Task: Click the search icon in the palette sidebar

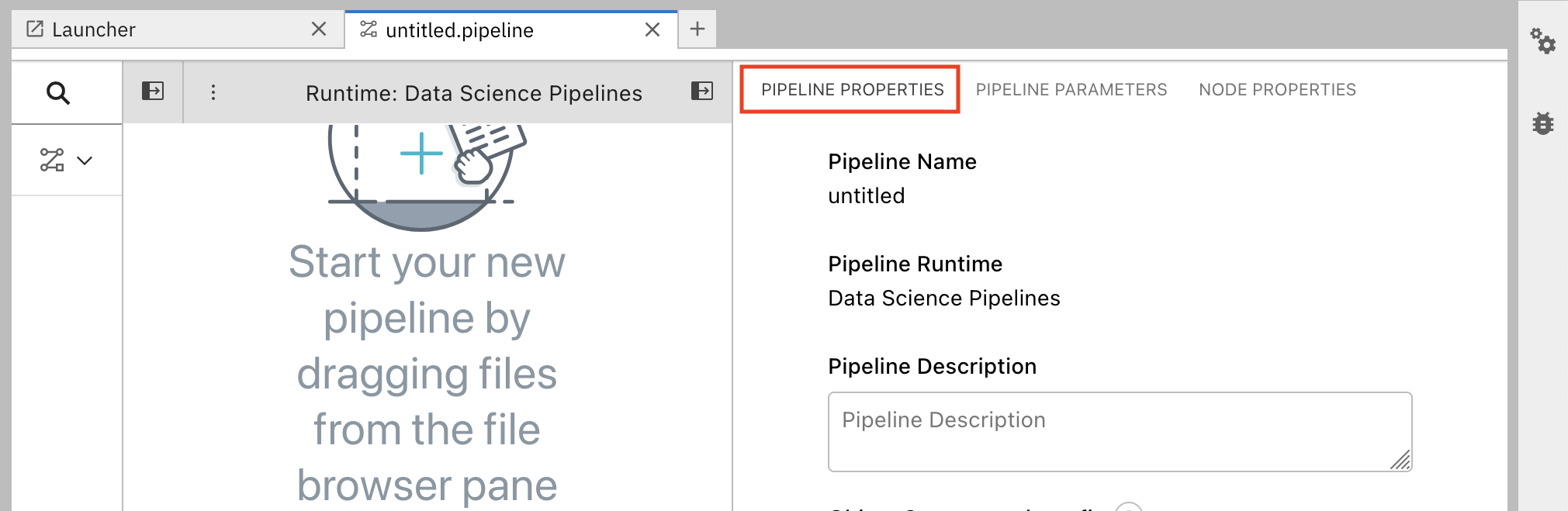Action: (58, 93)
